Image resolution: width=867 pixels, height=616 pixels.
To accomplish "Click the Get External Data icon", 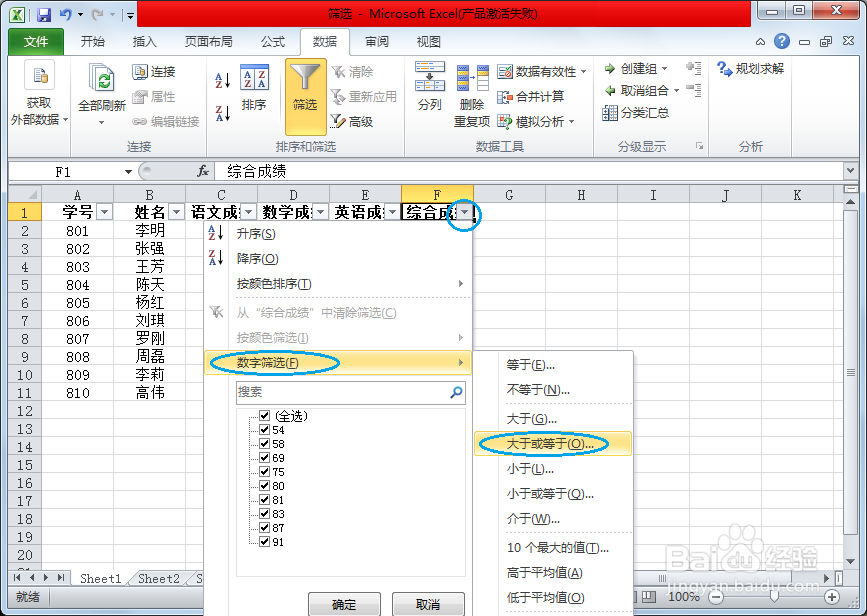I will (x=40, y=75).
